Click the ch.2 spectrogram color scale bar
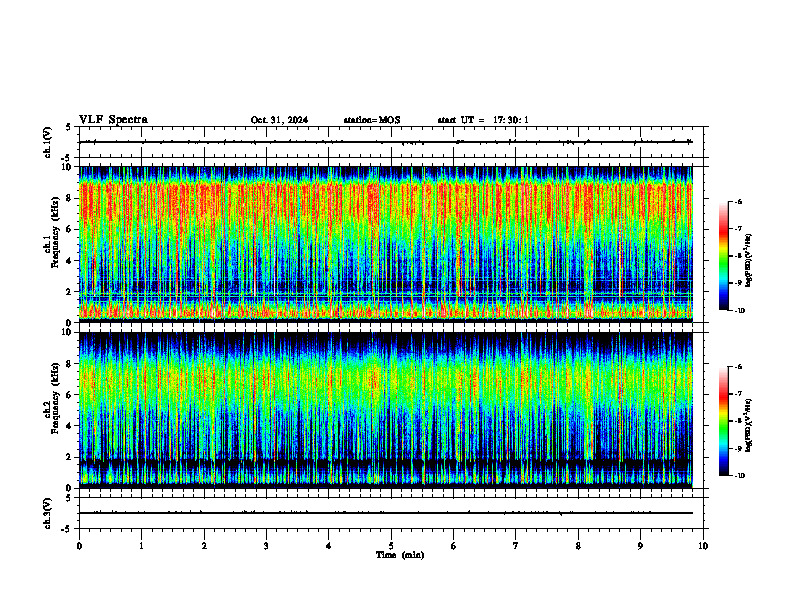 tap(723, 421)
